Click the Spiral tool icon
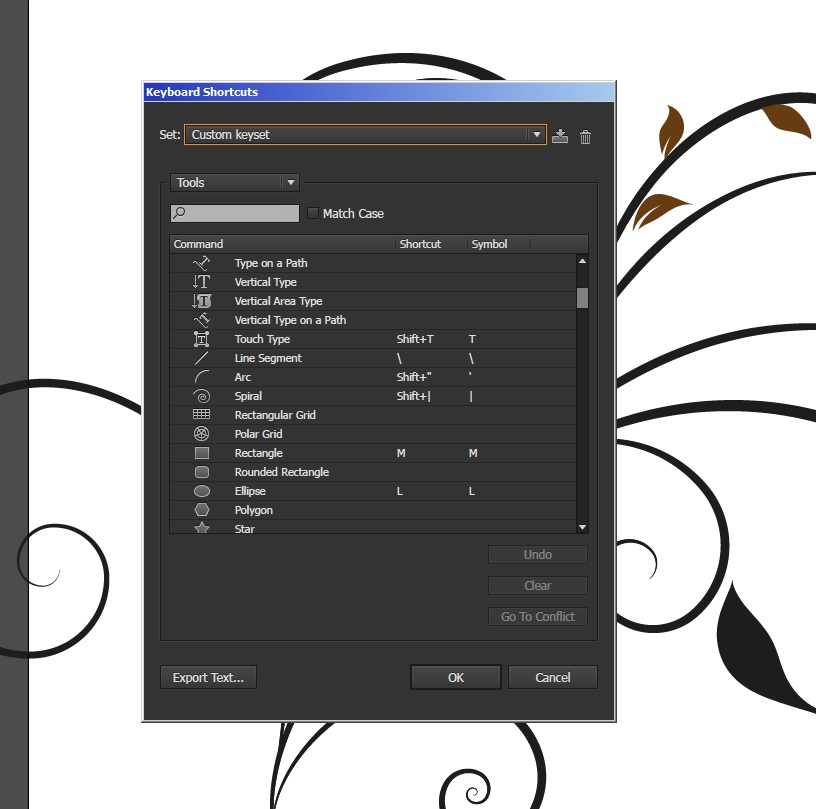Image resolution: width=816 pixels, height=809 pixels. pyautogui.click(x=201, y=396)
